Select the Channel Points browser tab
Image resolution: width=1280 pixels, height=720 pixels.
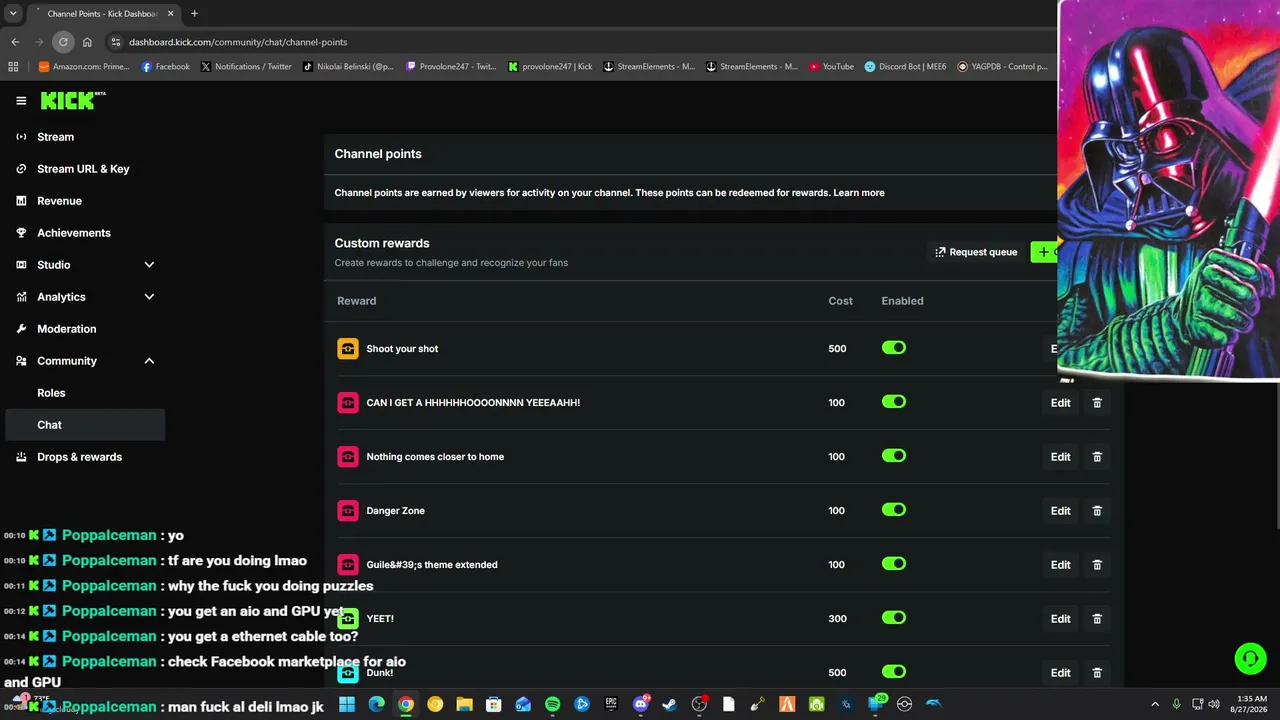tap(102, 14)
